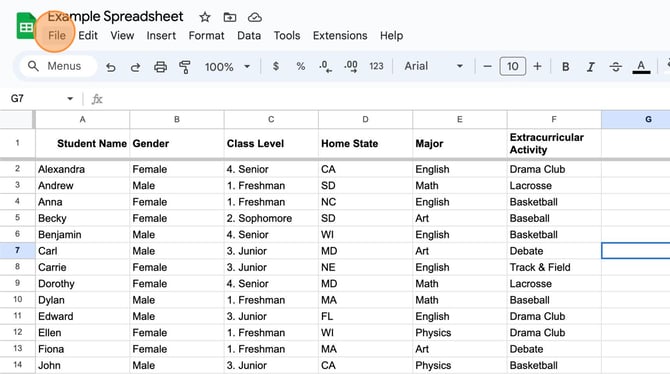670x374 pixels.
Task: Select the cell containing Dorothy
Action: pos(82,283)
